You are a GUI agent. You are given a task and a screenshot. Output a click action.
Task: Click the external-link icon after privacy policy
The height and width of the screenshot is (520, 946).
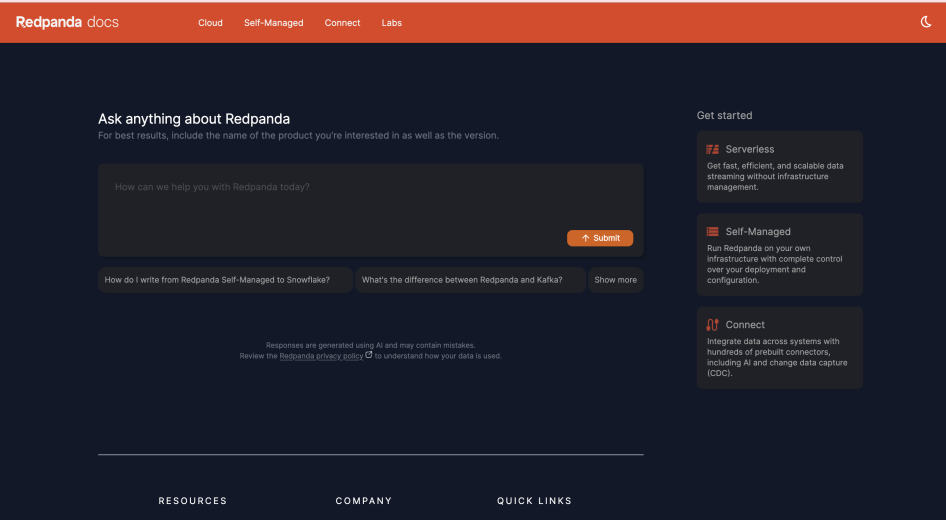369,355
